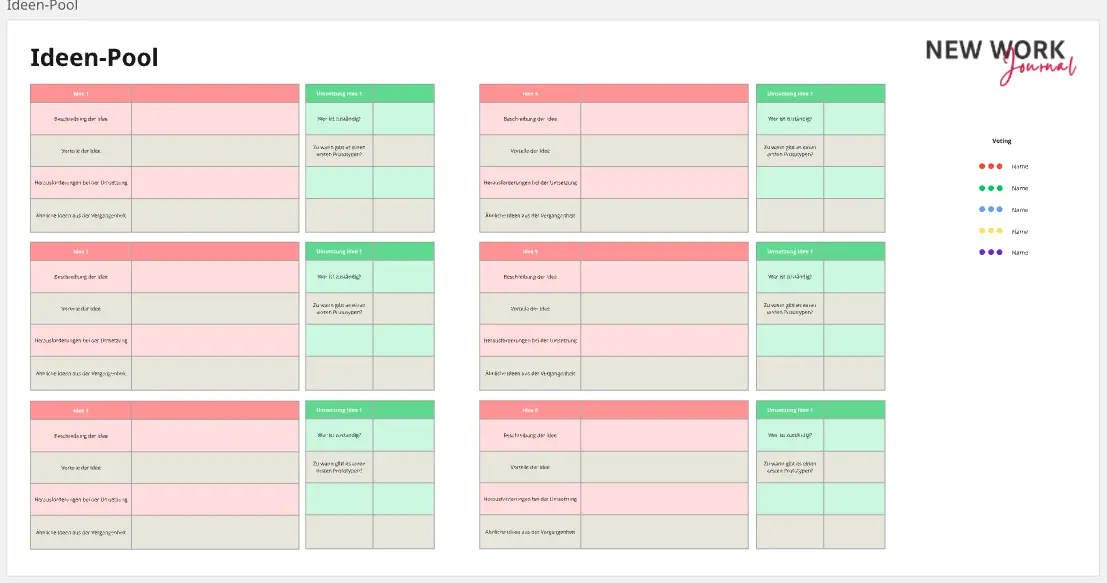Select the Ideen-Pool board heading
The image size is (1107, 583).
coord(94,58)
